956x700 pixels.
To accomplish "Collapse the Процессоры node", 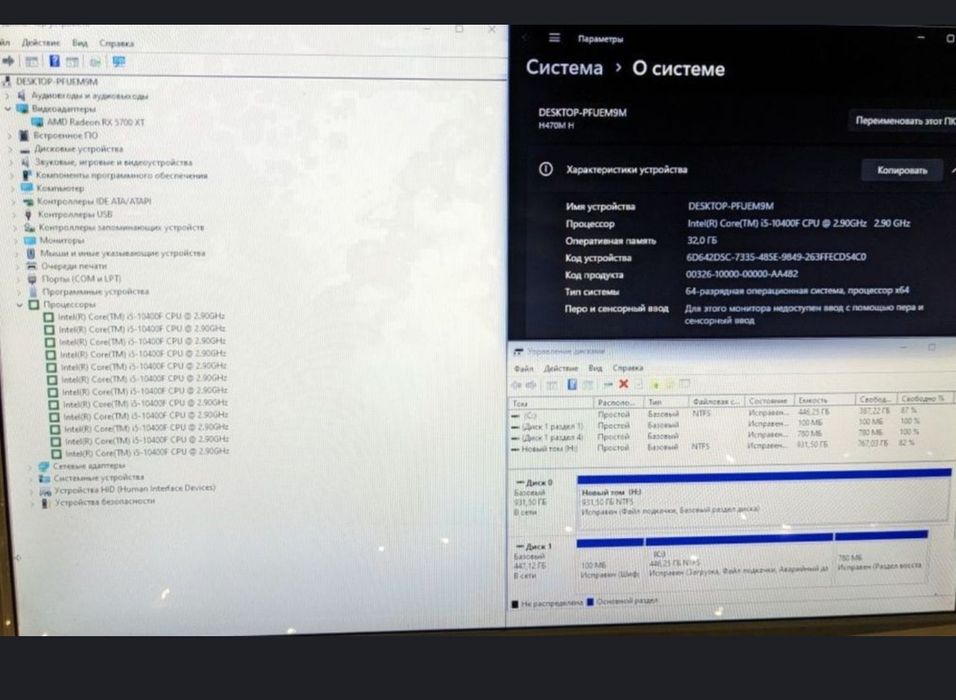I will pyautogui.click(x=20, y=304).
